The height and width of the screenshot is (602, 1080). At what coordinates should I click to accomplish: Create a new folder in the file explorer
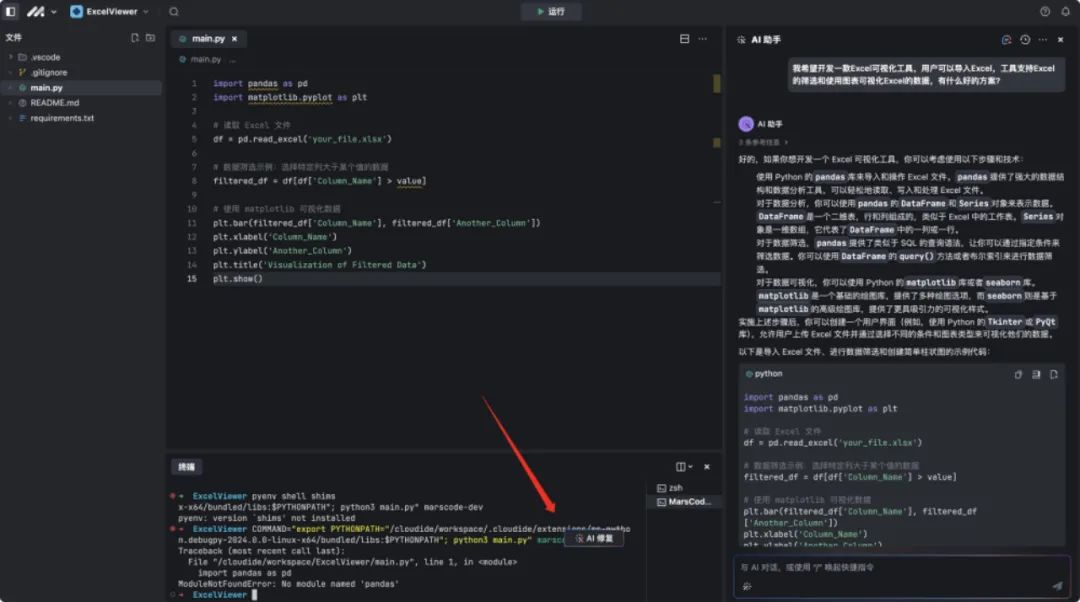[150, 38]
